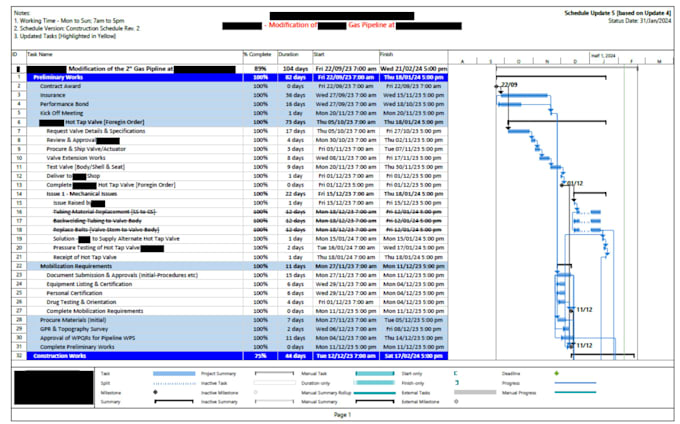Select the Contract Award task
The image size is (680, 424).
(x=60, y=86)
